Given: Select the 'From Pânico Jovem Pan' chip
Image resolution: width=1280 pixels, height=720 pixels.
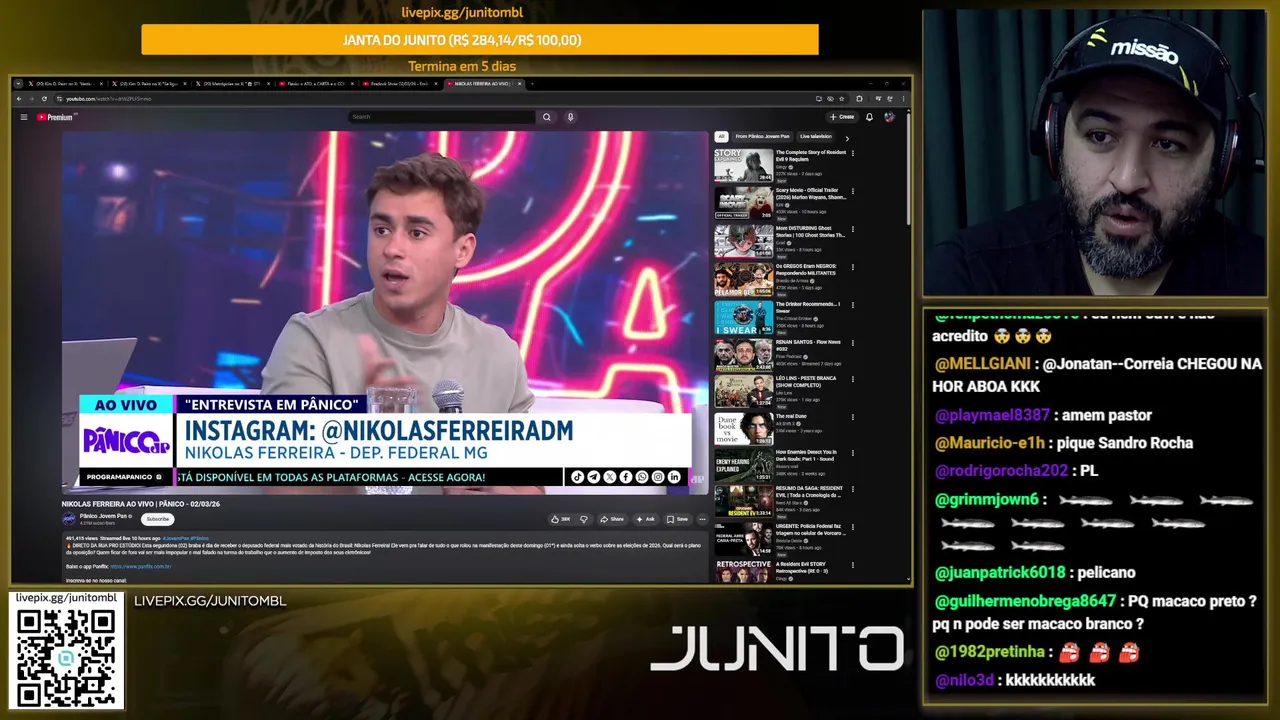Looking at the screenshot, I should pos(762,136).
